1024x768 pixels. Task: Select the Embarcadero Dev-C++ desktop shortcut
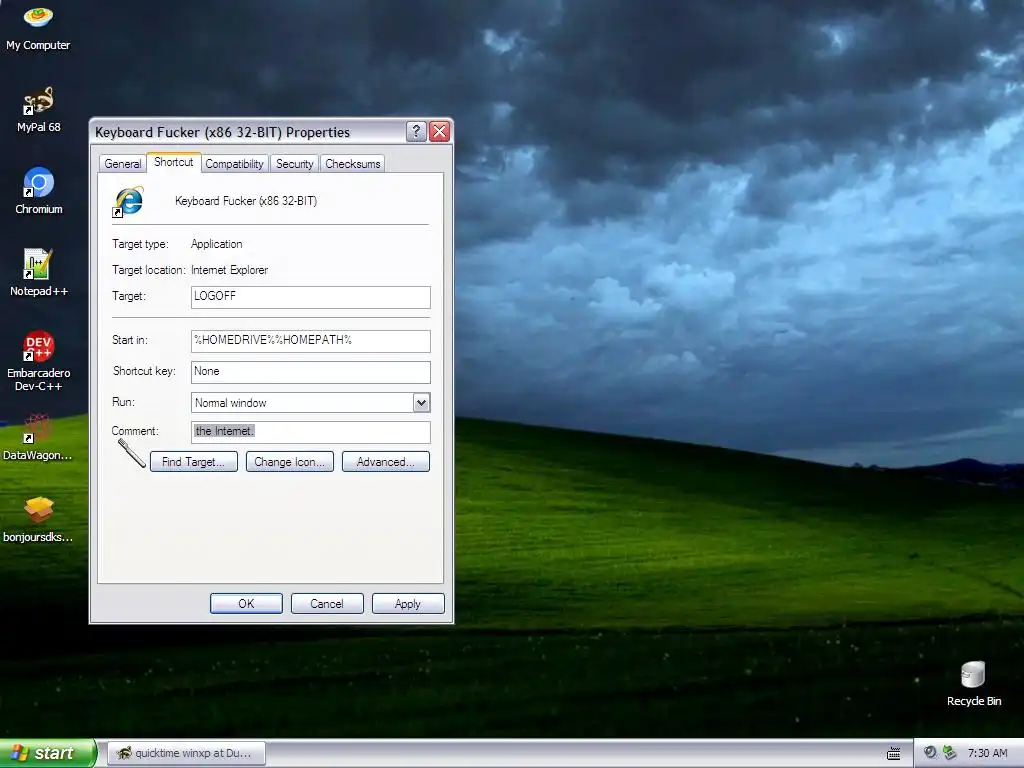38,360
